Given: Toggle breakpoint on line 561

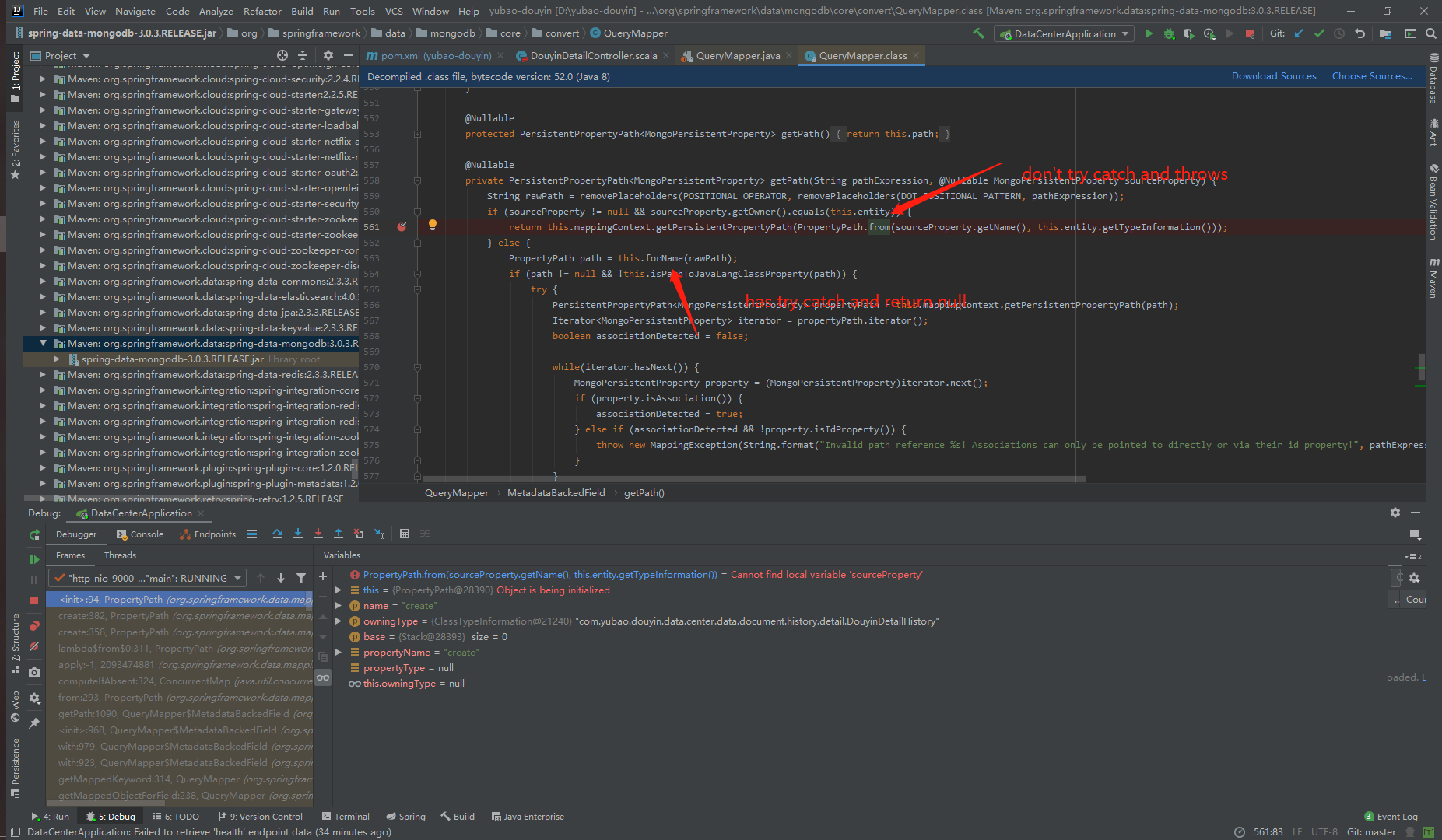Looking at the screenshot, I should (x=402, y=227).
